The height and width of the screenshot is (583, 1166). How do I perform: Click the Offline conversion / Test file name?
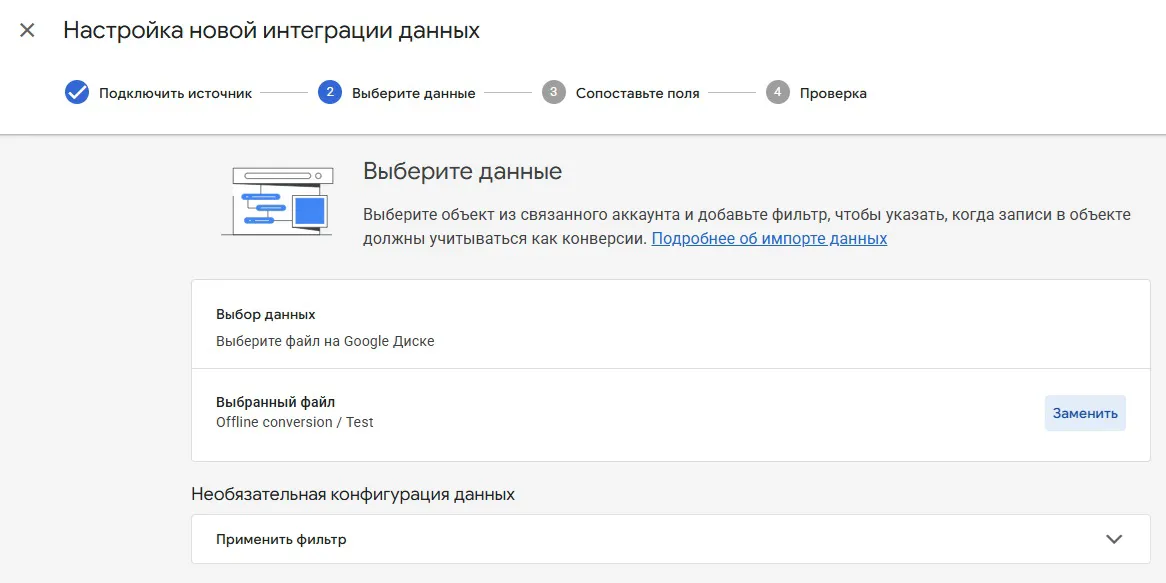click(x=294, y=422)
